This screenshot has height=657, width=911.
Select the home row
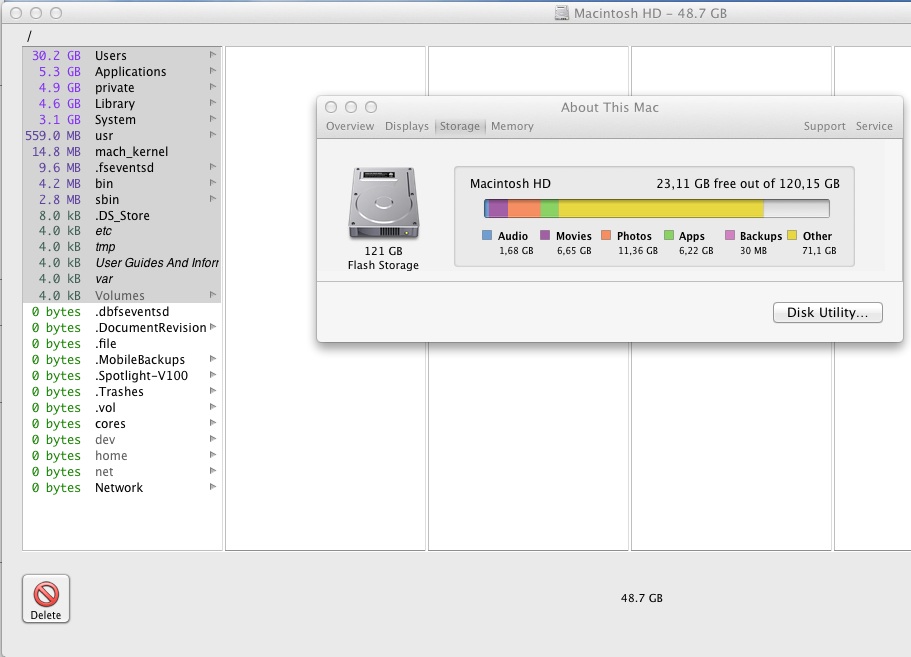[122, 455]
